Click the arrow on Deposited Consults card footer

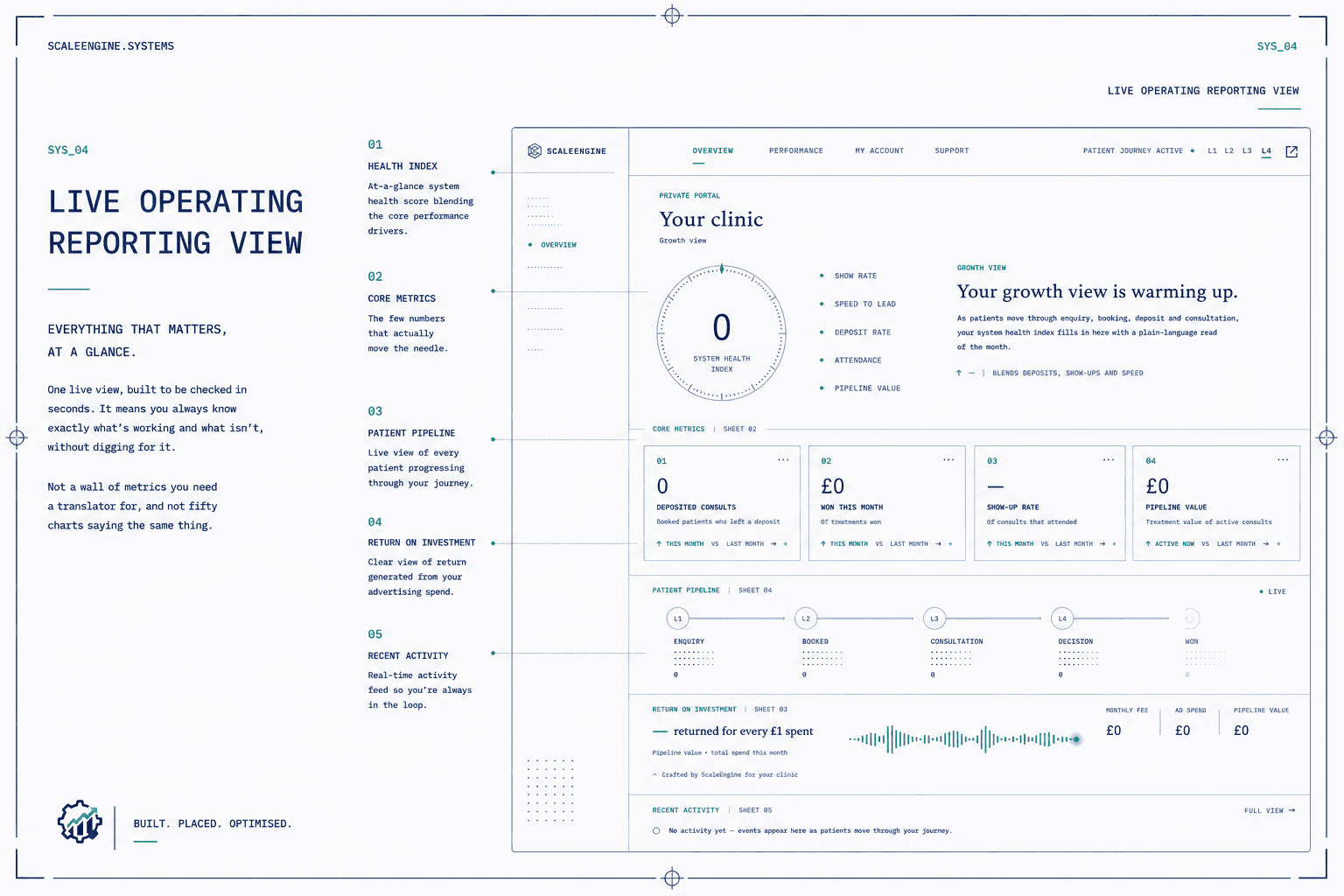[x=773, y=544]
